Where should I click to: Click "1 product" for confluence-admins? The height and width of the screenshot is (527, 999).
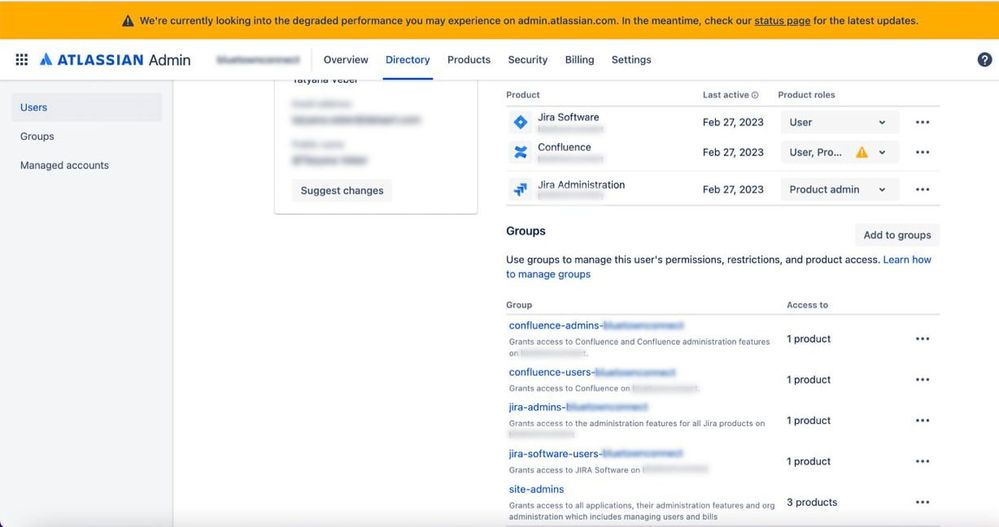click(809, 339)
